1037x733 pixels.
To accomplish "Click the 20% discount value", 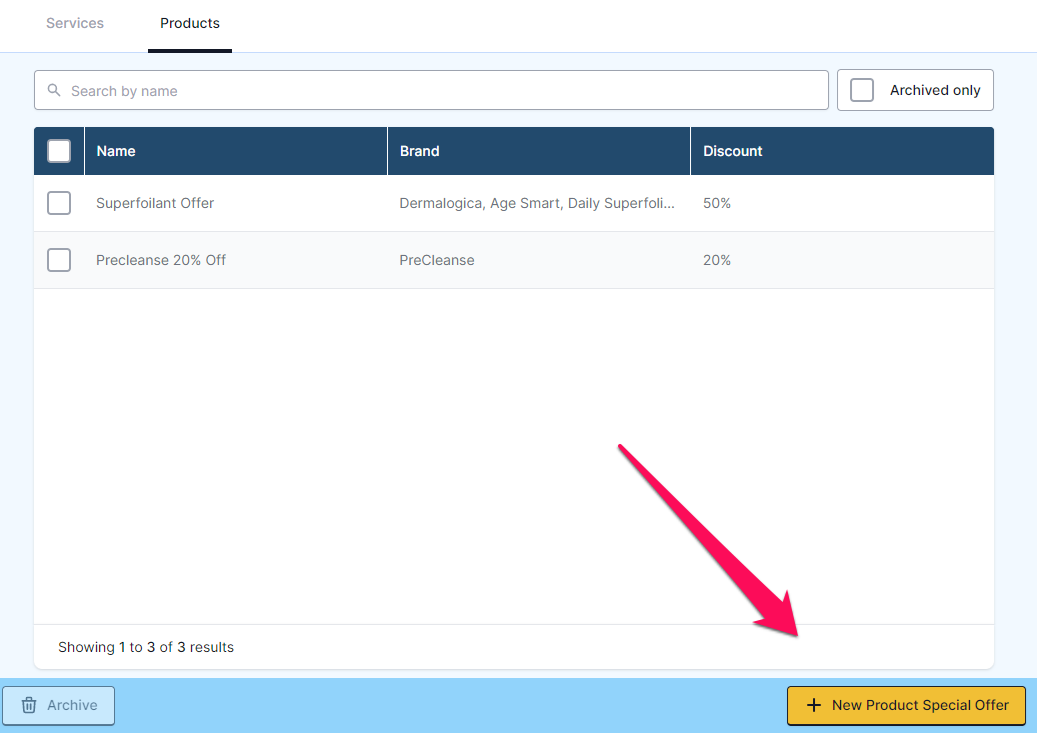I will point(717,260).
